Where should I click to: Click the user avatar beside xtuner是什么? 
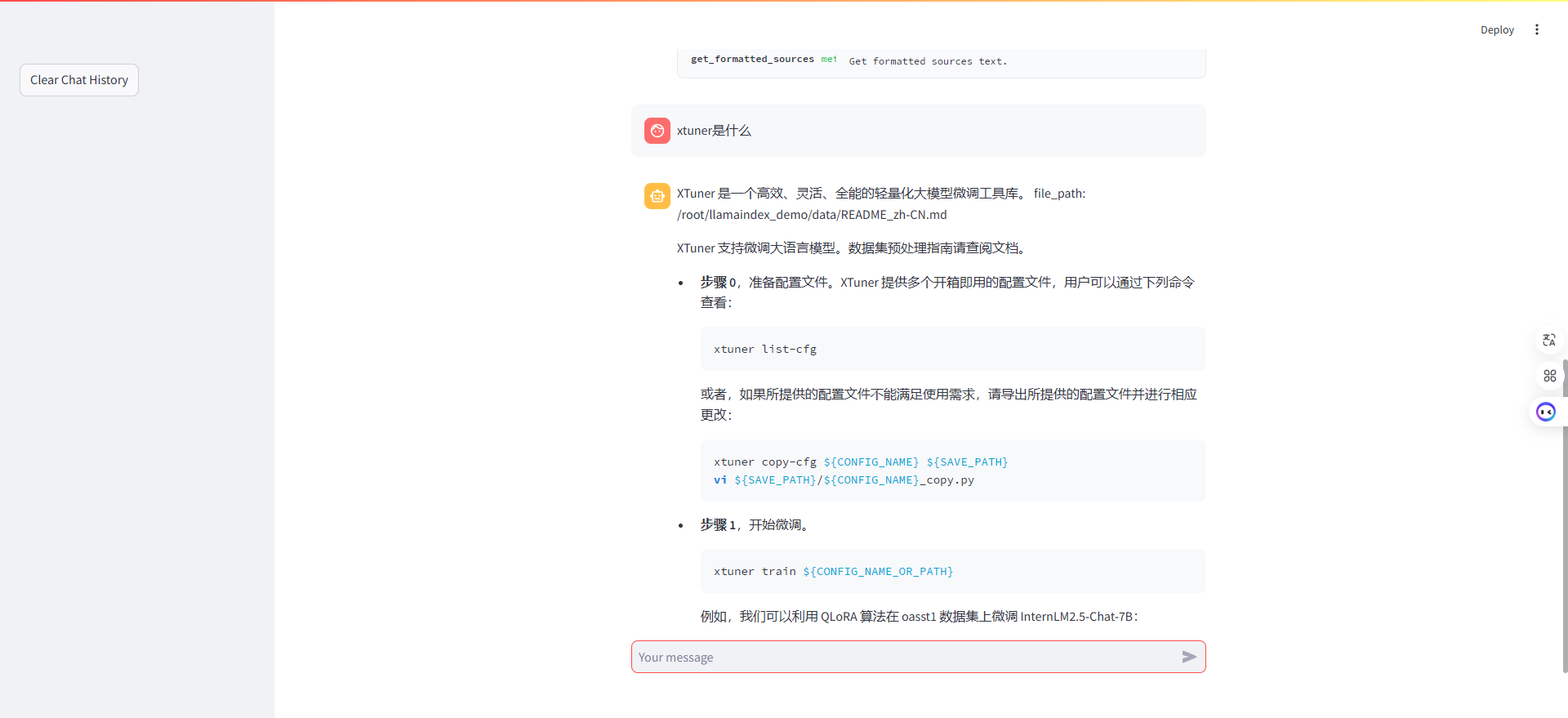[x=657, y=131]
